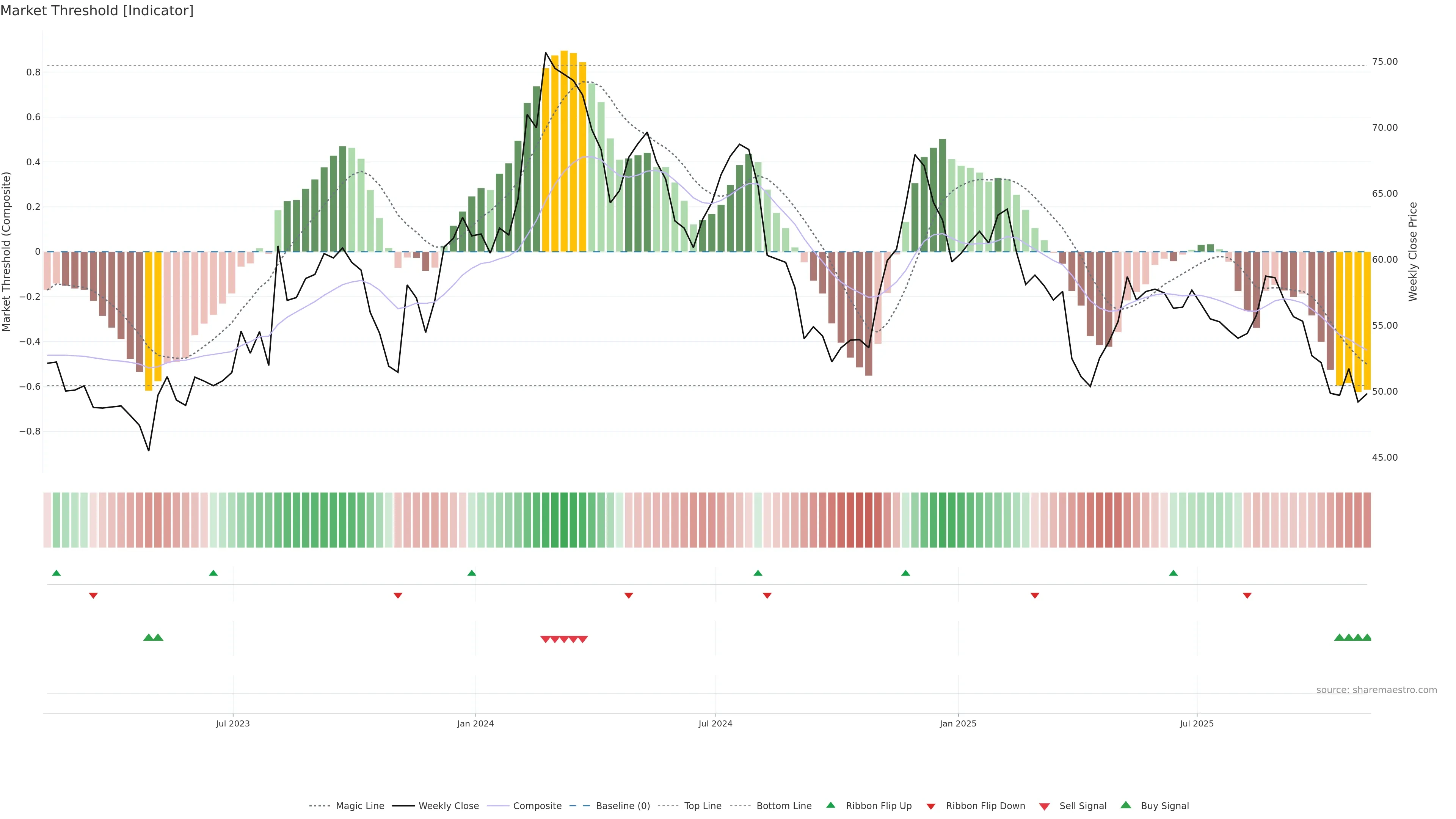Screen dimensions: 1456x819
Task: Click the Jul 2025 x-axis label
Action: [1197, 723]
